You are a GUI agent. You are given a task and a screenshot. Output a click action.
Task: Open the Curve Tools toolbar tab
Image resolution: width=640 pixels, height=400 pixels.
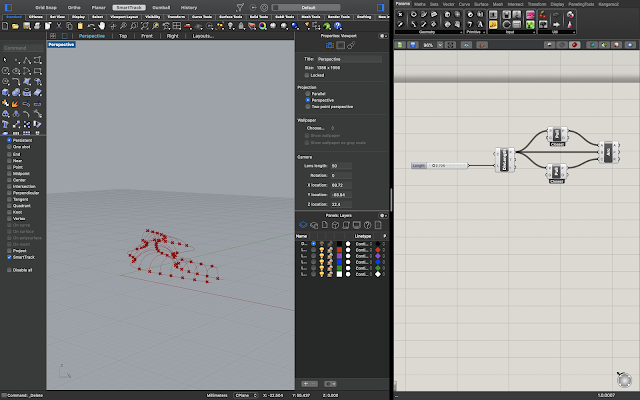[x=202, y=17]
